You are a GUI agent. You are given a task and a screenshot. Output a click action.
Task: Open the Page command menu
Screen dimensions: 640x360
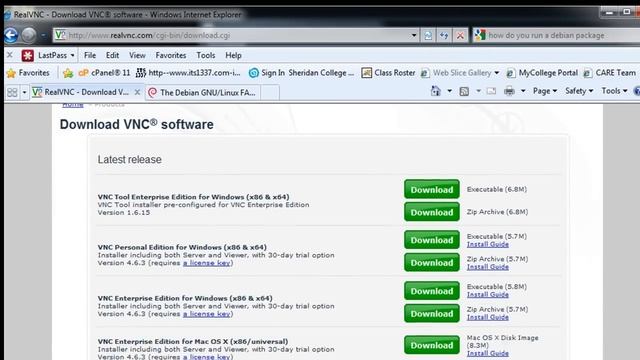[x=545, y=91]
